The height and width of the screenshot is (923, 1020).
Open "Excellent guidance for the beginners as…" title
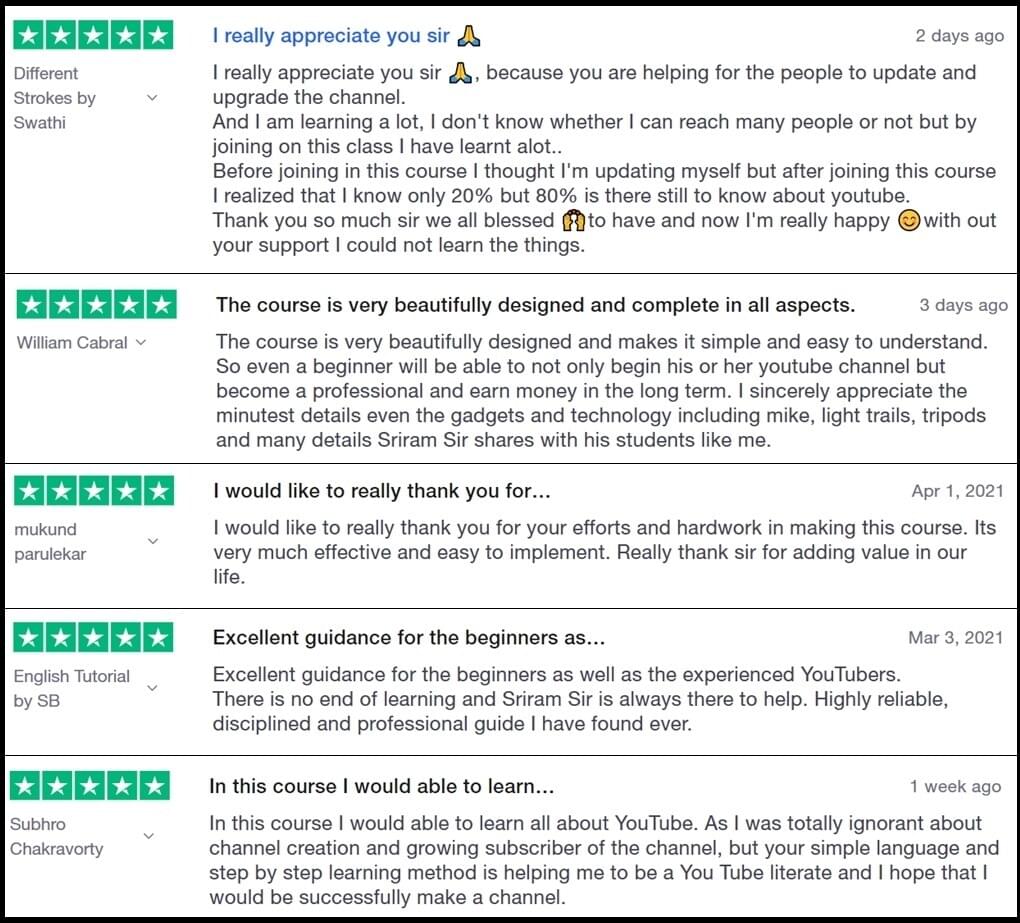[409, 637]
